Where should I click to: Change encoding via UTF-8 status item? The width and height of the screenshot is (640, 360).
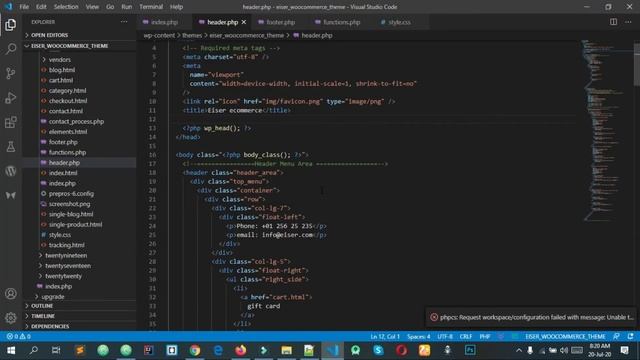tap(445, 336)
